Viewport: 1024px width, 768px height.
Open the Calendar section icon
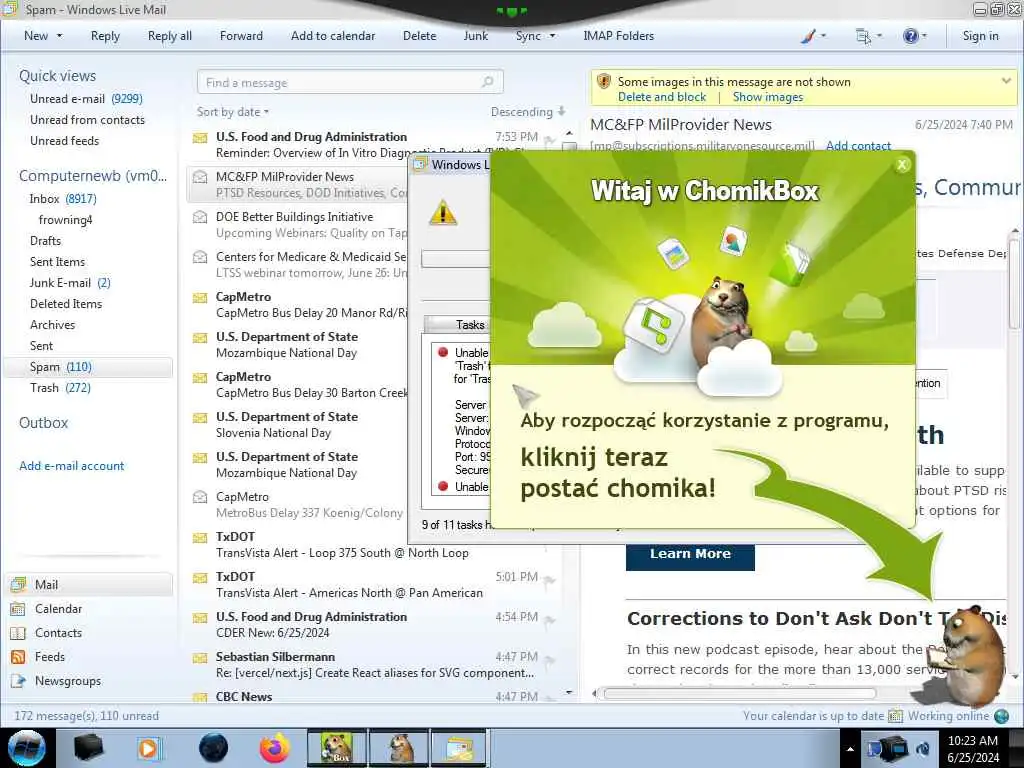pos(18,609)
